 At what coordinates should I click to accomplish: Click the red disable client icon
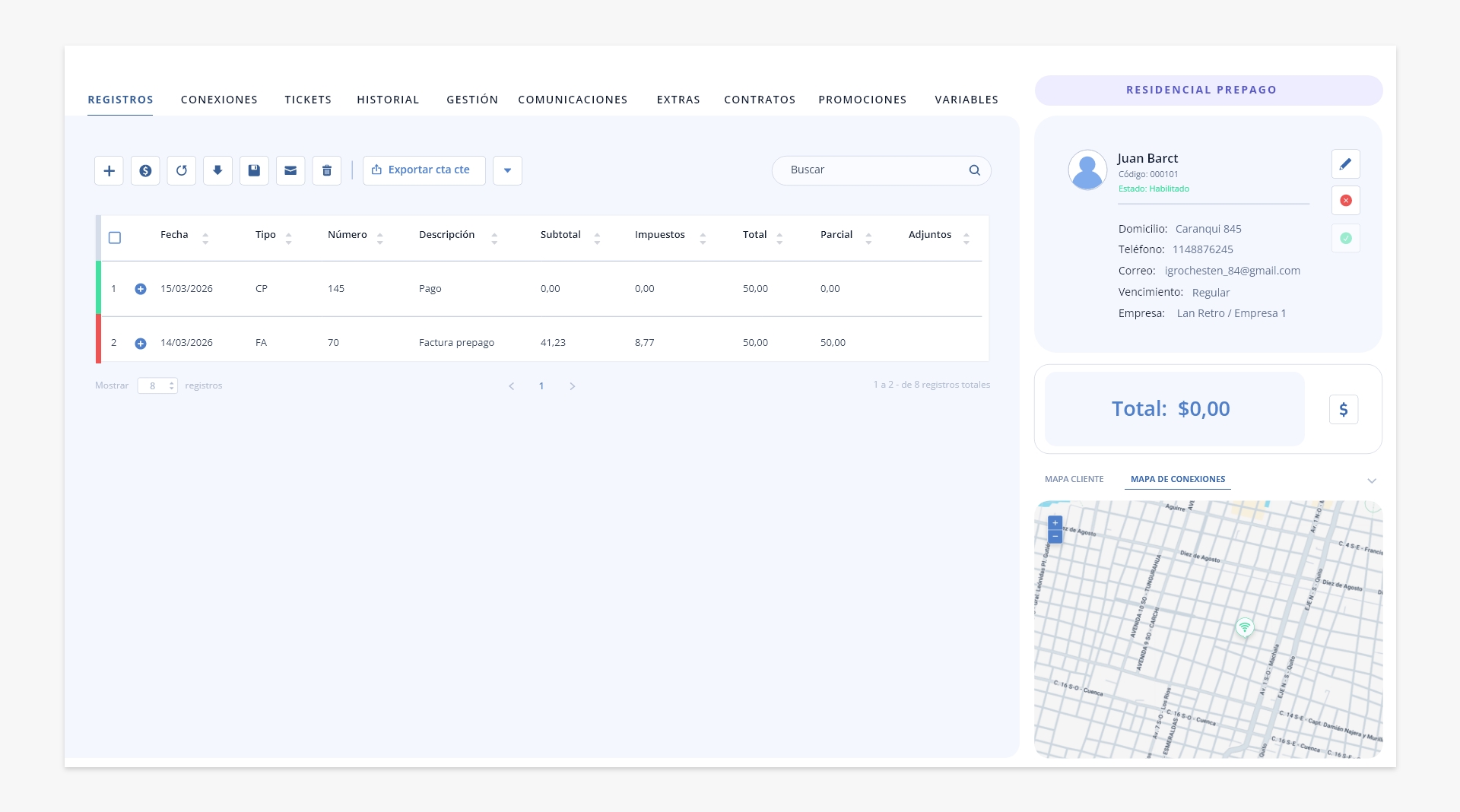click(1345, 201)
